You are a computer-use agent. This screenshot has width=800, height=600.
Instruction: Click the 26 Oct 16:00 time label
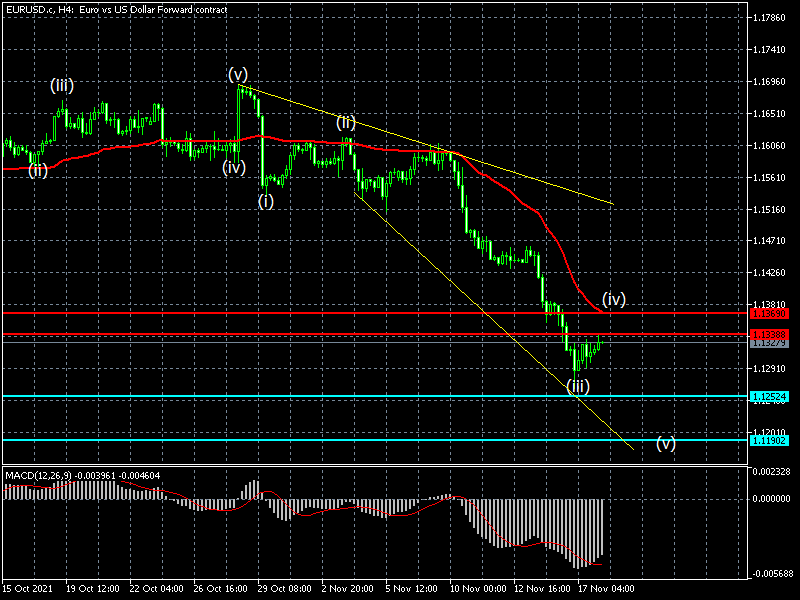(x=220, y=589)
